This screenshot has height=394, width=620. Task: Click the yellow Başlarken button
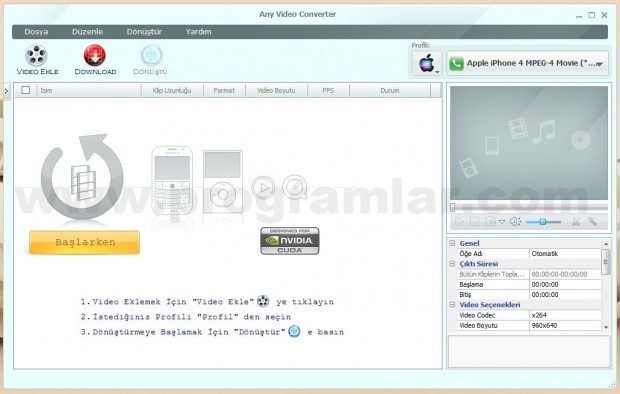tap(84, 242)
